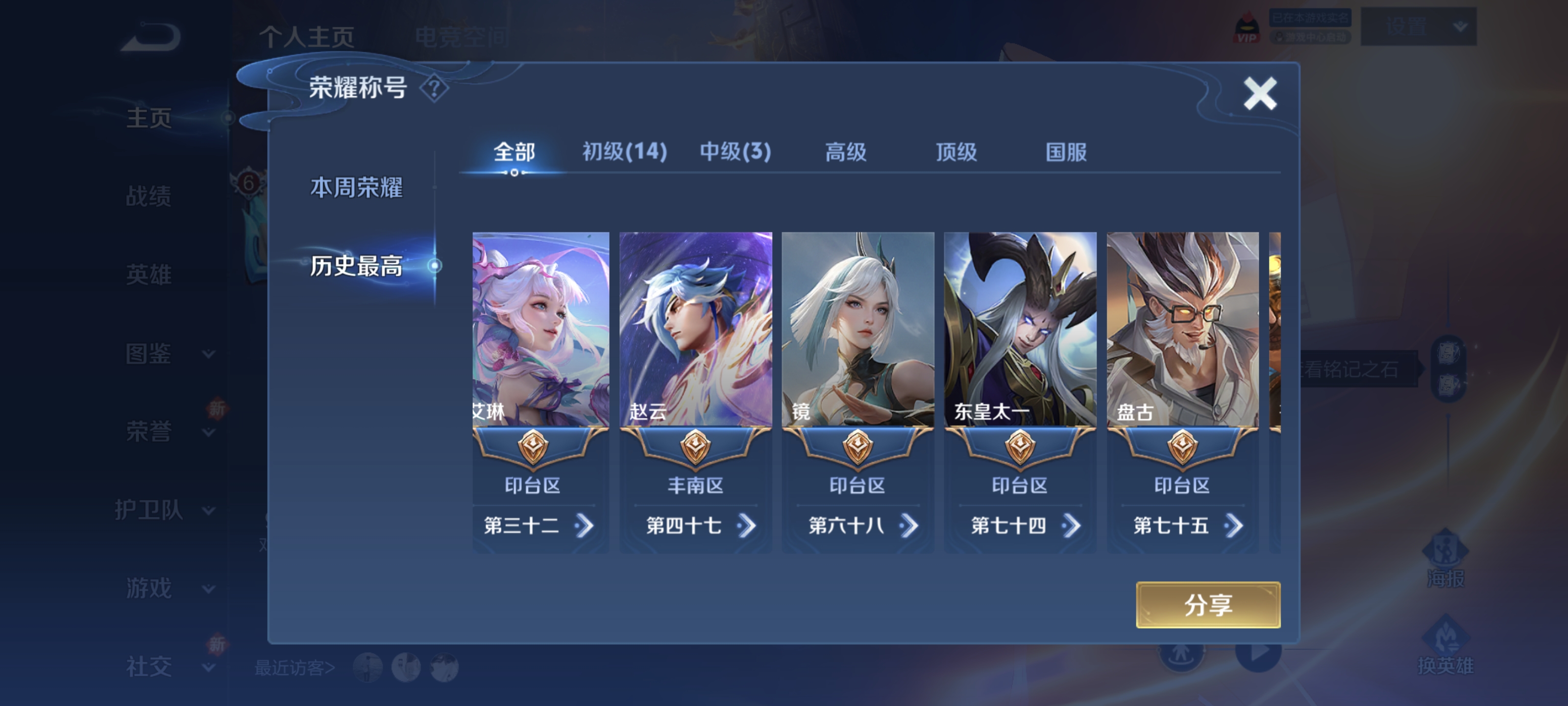This screenshot has width=1568, height=706.
Task: Select the 盘古 hero card thumbnail
Action: point(1183,329)
